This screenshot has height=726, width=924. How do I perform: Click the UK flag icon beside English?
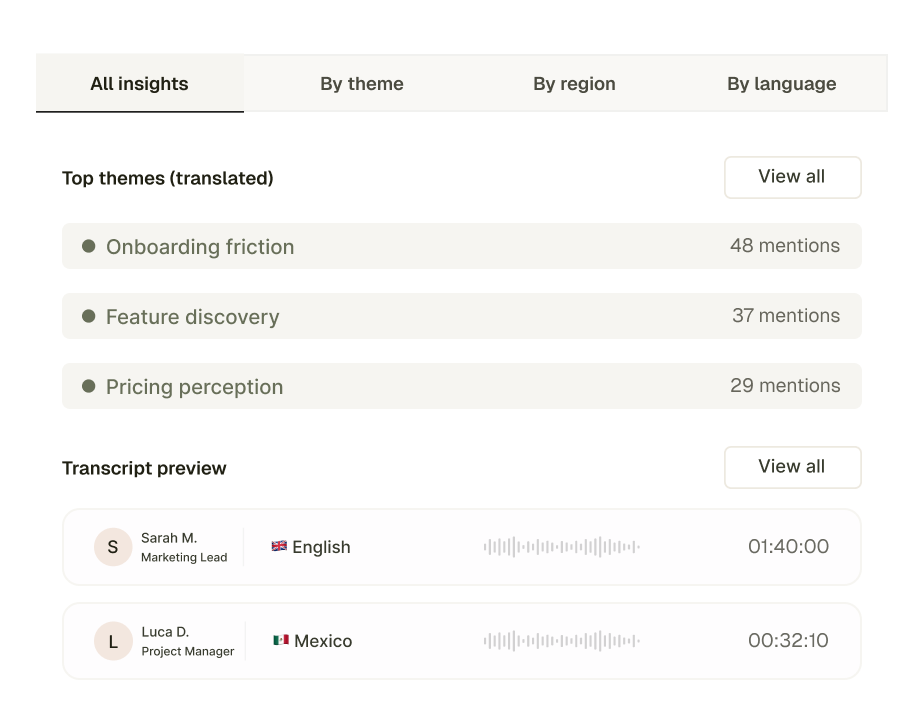pyautogui.click(x=279, y=546)
